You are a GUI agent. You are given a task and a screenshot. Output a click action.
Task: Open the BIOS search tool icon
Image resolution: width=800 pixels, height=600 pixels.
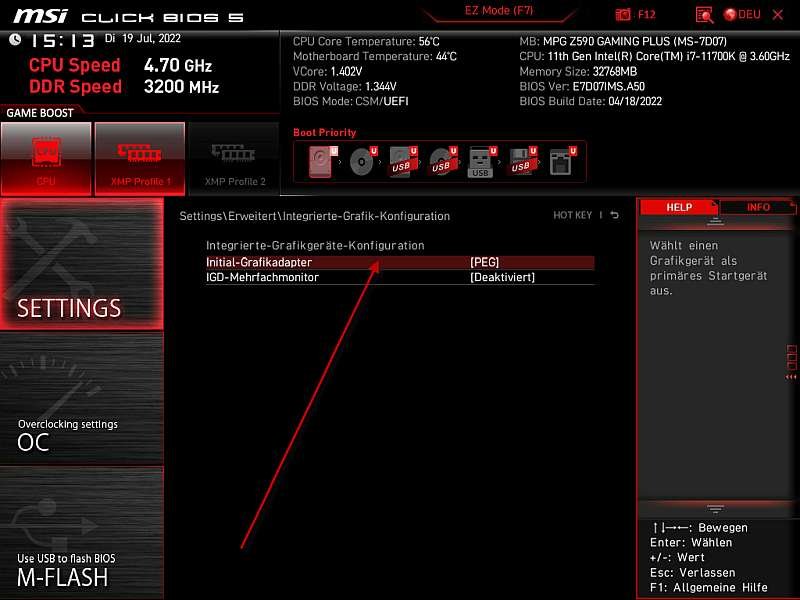coord(704,15)
